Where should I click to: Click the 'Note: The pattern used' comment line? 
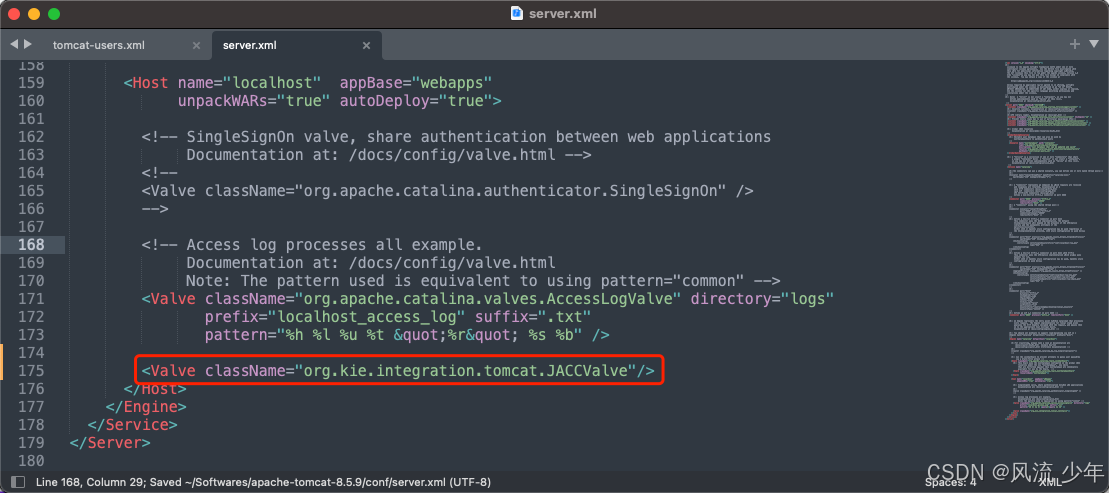pyautogui.click(x=483, y=281)
